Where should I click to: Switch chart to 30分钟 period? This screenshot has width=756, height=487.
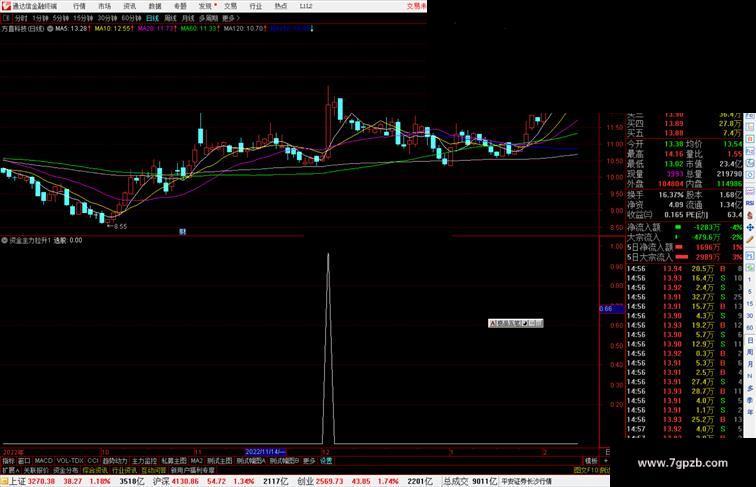(x=107, y=18)
